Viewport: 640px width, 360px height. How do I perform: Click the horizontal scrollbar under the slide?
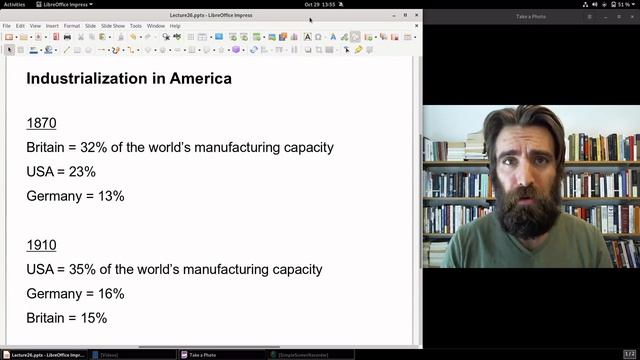[209, 347]
